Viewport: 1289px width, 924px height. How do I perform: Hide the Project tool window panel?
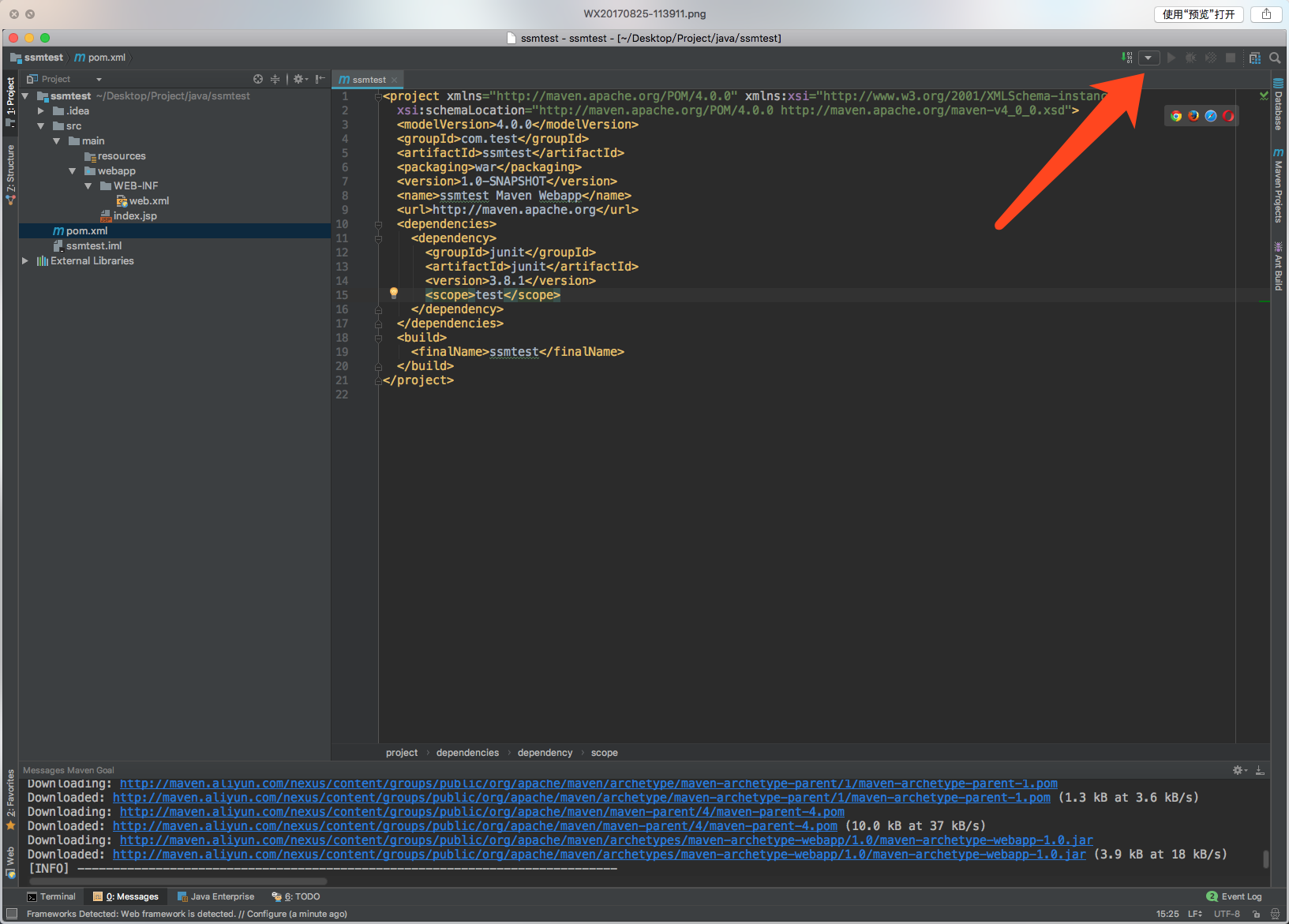point(320,79)
